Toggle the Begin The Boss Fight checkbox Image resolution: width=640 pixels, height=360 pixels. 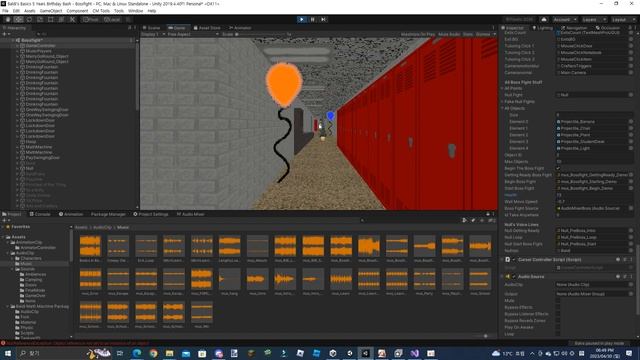pyautogui.click(x=558, y=168)
